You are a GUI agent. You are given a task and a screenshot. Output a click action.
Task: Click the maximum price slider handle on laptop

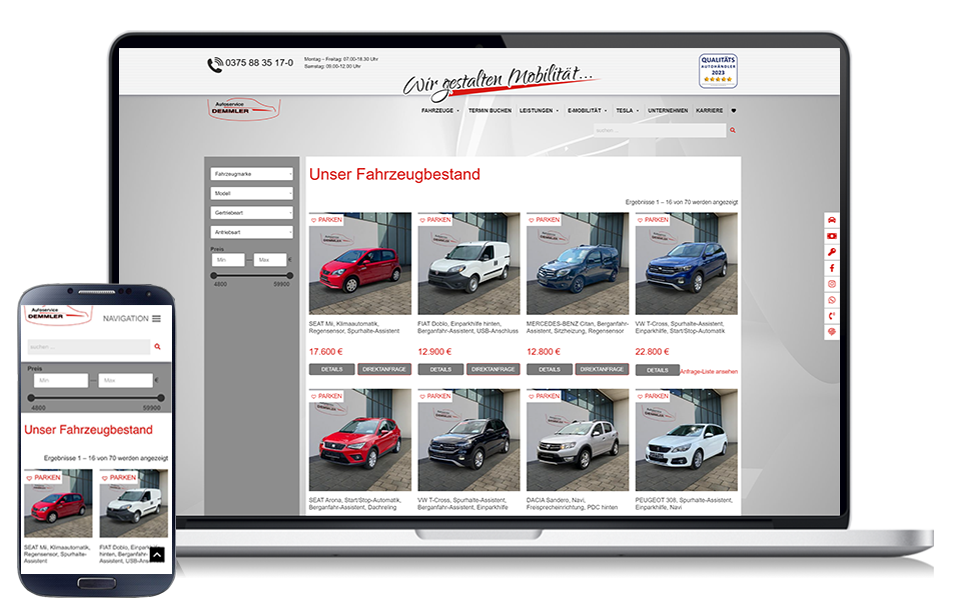coord(290,276)
